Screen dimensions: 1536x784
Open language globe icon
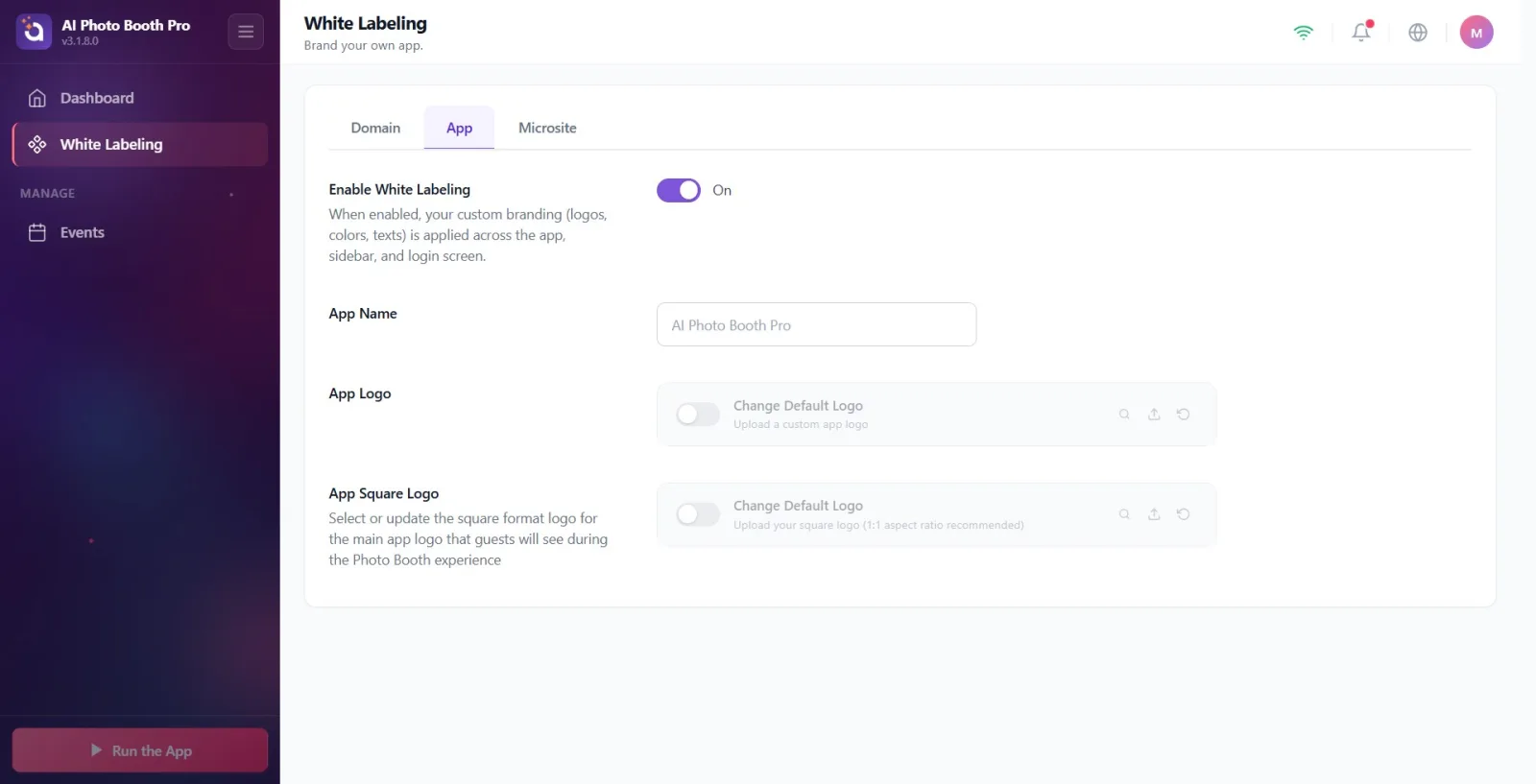(x=1418, y=32)
